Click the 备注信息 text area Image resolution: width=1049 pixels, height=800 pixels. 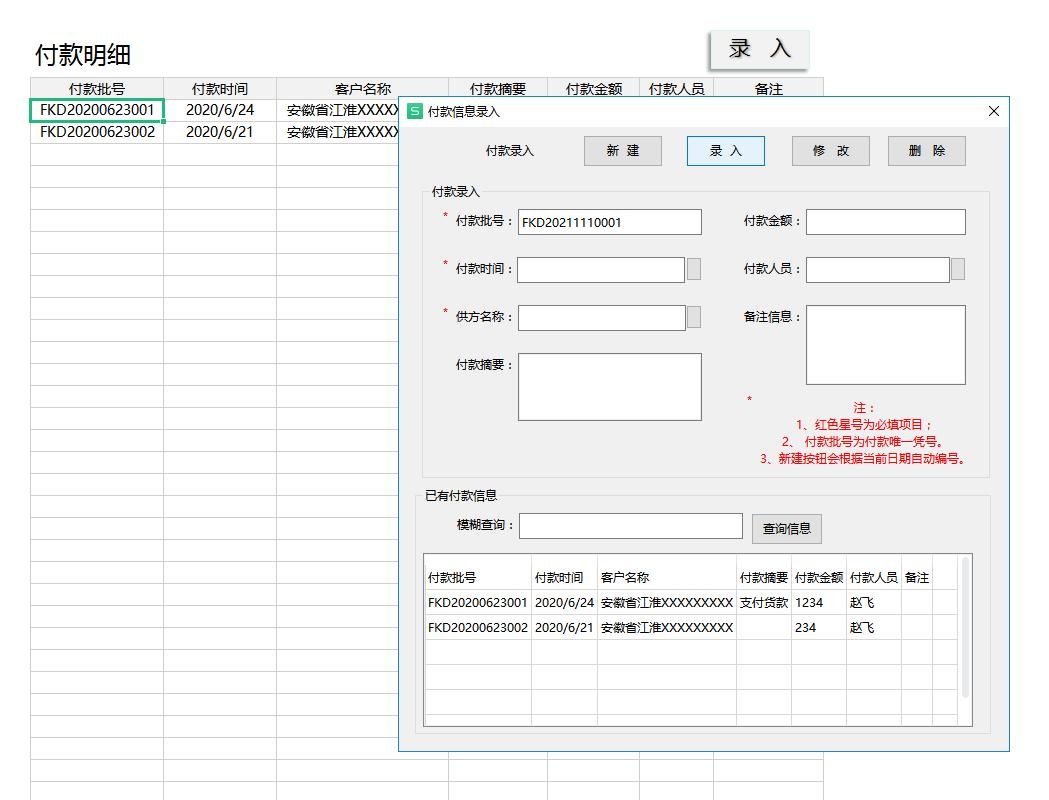click(x=885, y=345)
